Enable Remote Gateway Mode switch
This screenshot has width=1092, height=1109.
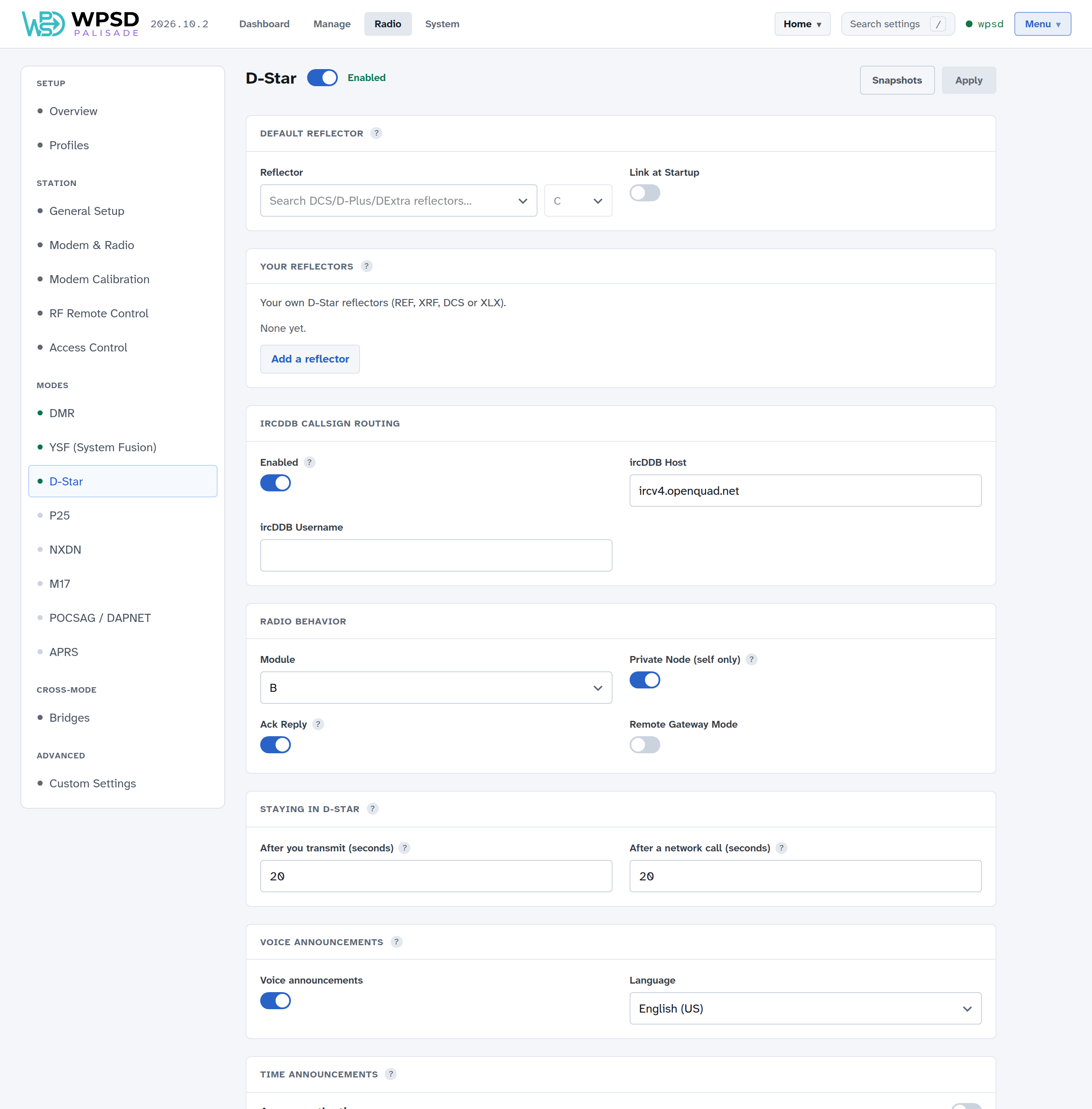point(645,745)
